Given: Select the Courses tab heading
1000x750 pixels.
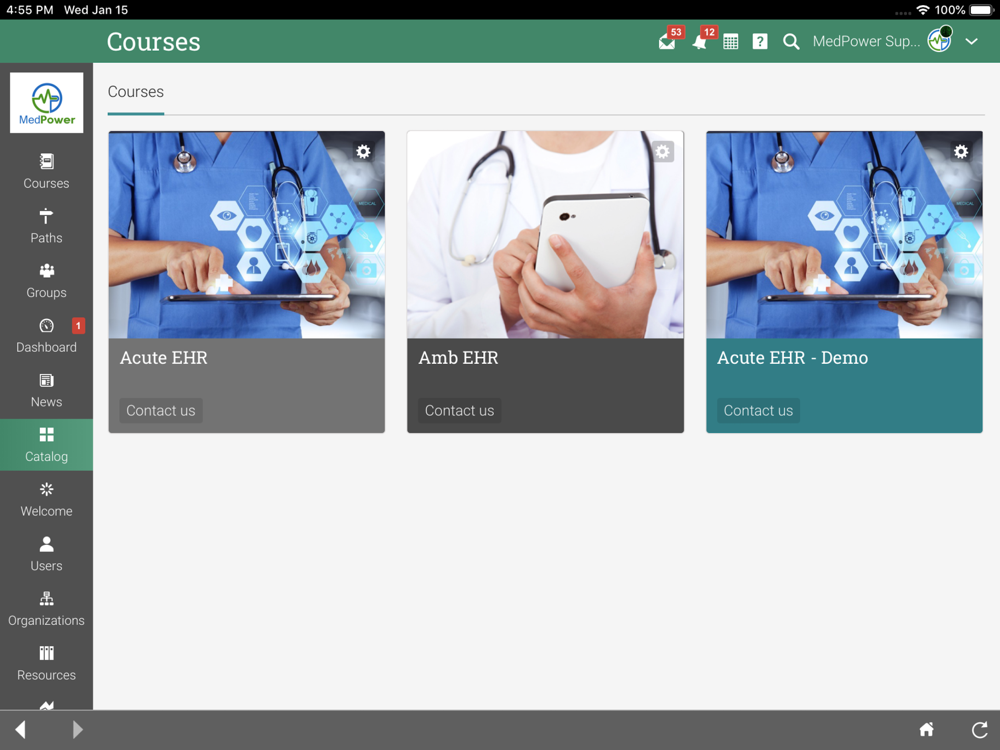Looking at the screenshot, I should click(136, 92).
